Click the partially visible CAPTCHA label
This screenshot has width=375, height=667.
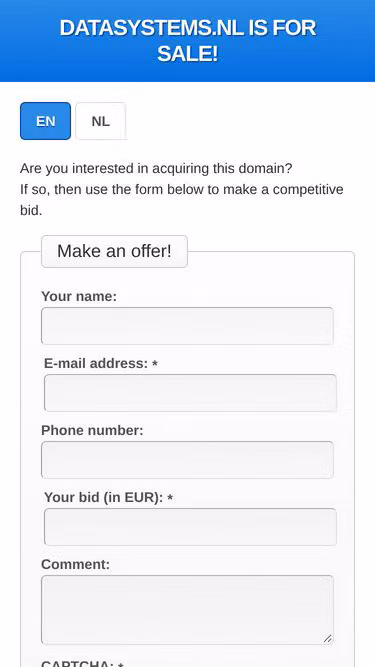(82, 664)
